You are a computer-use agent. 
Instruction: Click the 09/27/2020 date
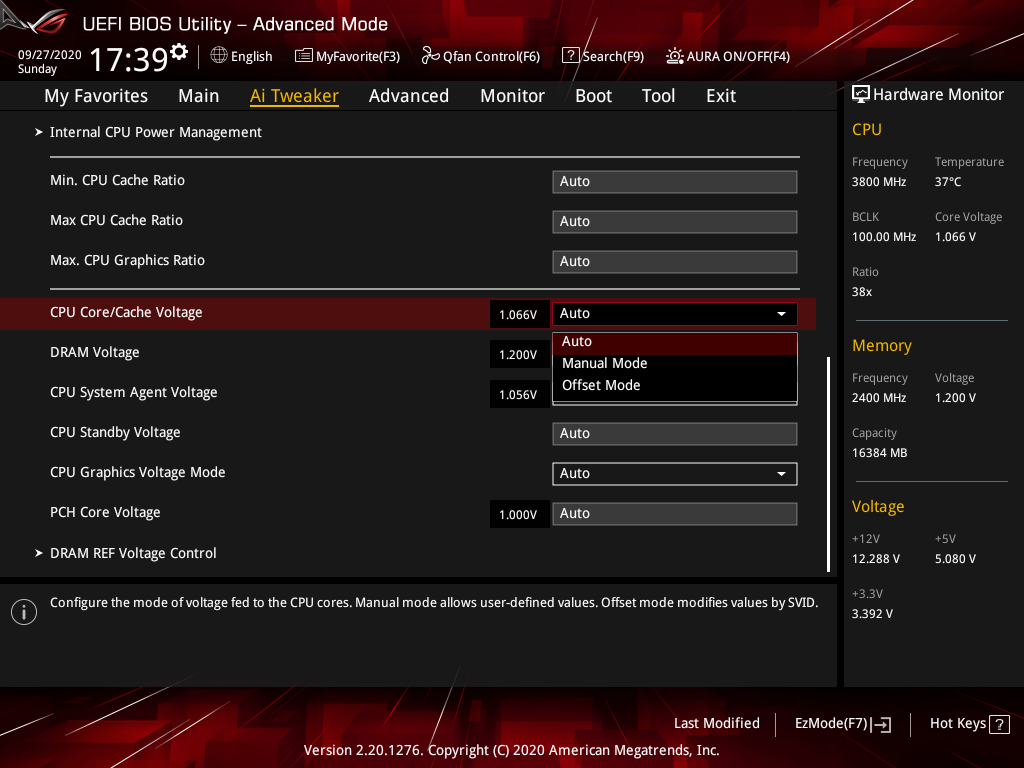coord(50,54)
